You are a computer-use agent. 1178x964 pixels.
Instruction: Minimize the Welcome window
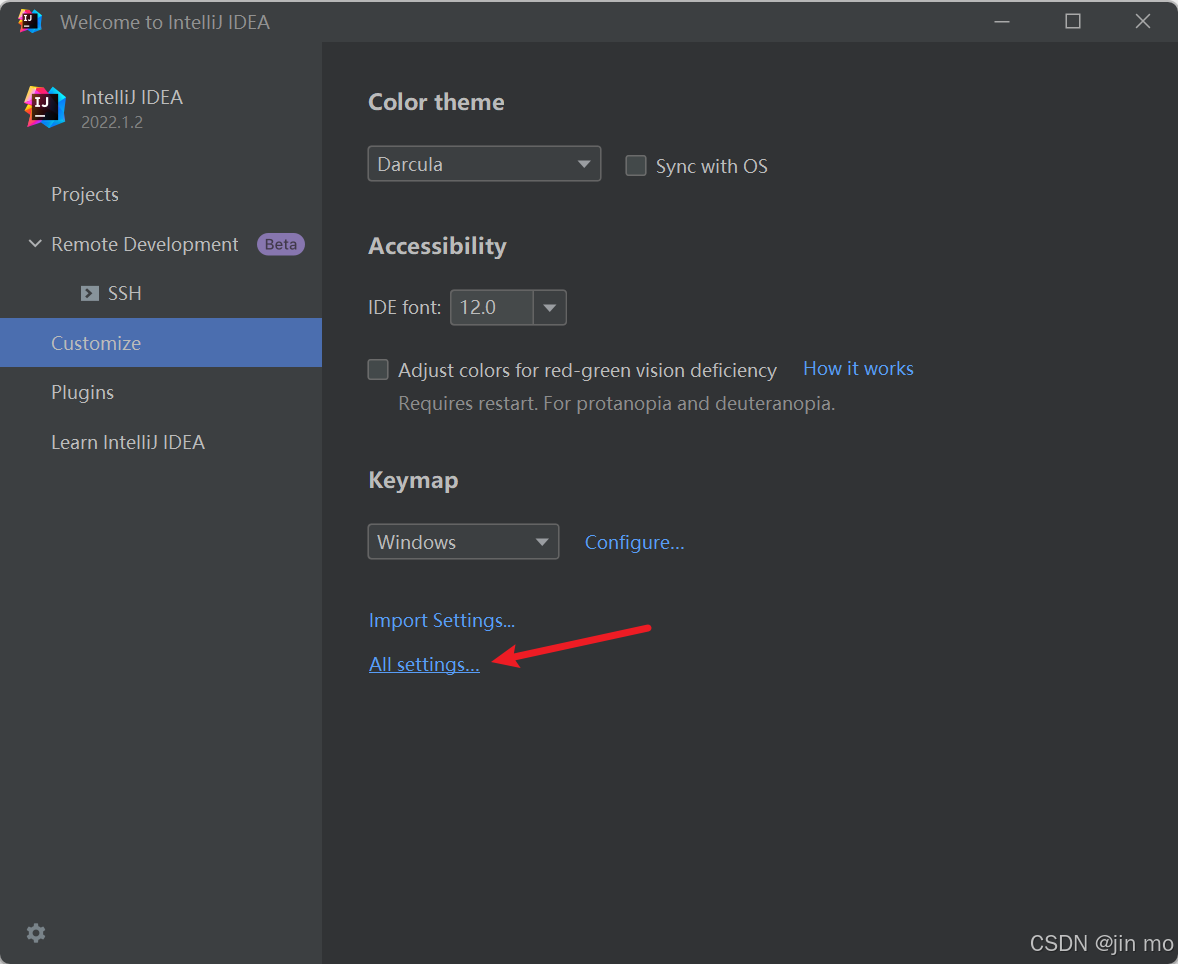pyautogui.click(x=1002, y=21)
